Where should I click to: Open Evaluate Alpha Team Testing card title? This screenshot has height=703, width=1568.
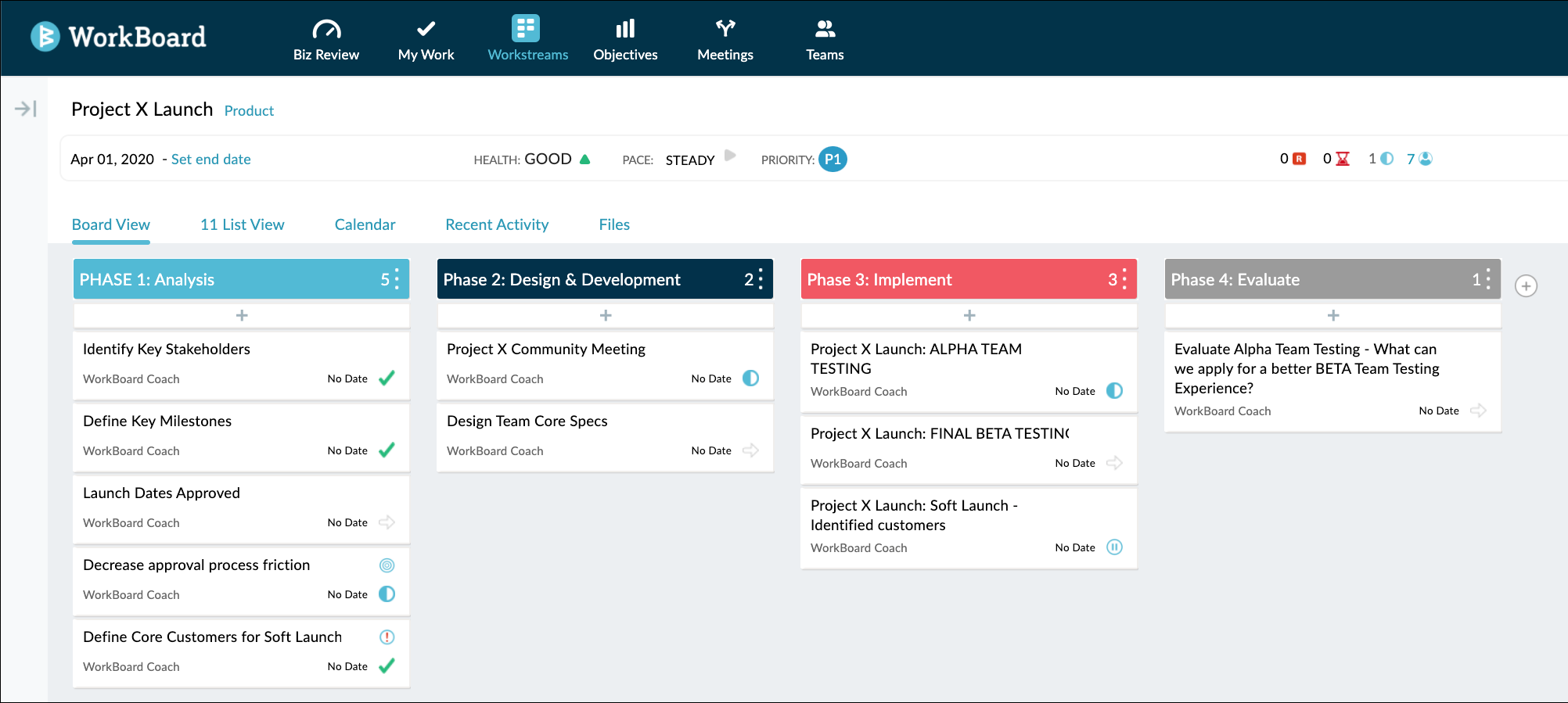tap(1307, 368)
